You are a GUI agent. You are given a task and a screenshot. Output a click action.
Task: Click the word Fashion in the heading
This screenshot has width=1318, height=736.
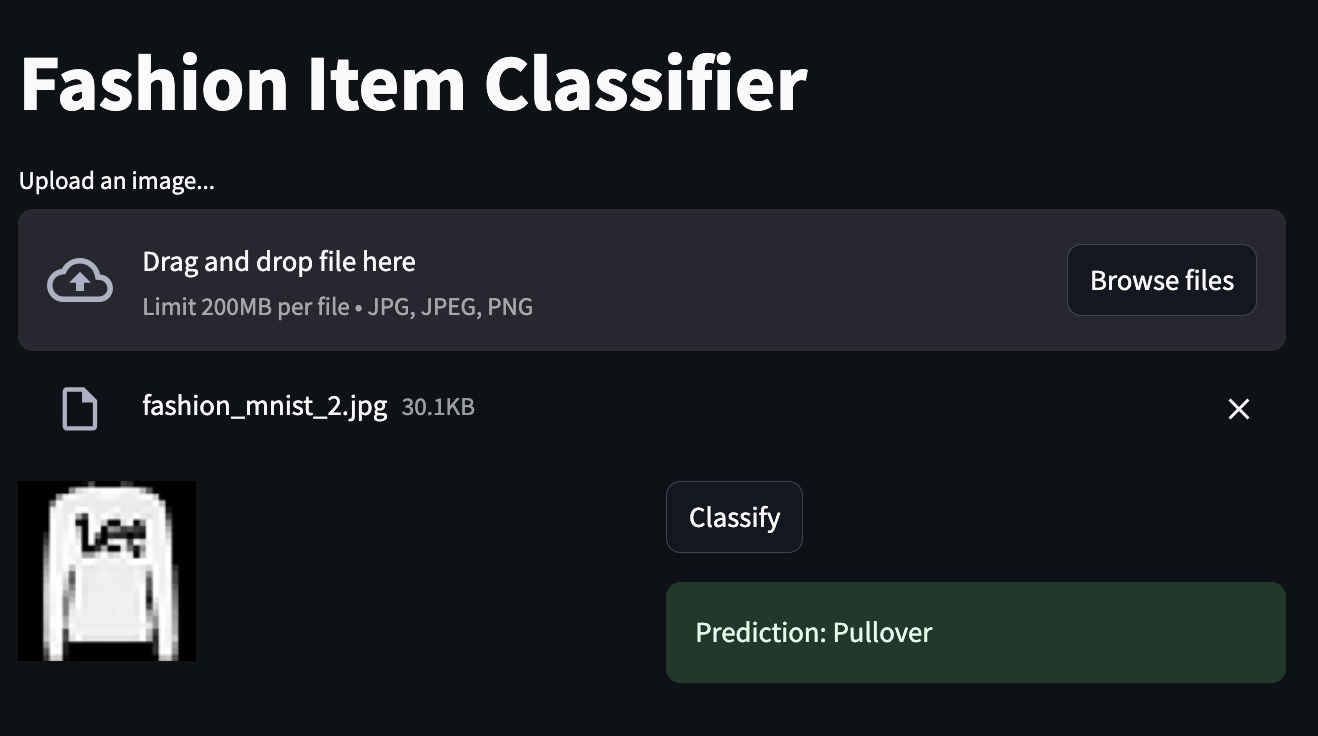tap(155, 84)
